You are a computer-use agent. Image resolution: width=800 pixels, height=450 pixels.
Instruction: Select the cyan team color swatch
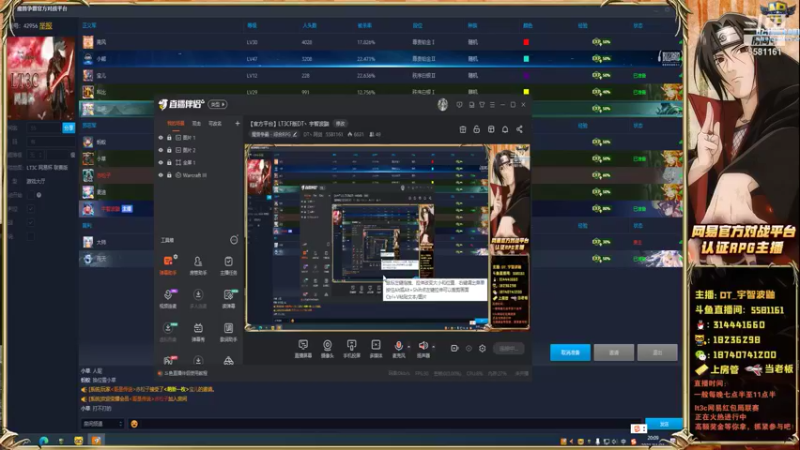526,59
